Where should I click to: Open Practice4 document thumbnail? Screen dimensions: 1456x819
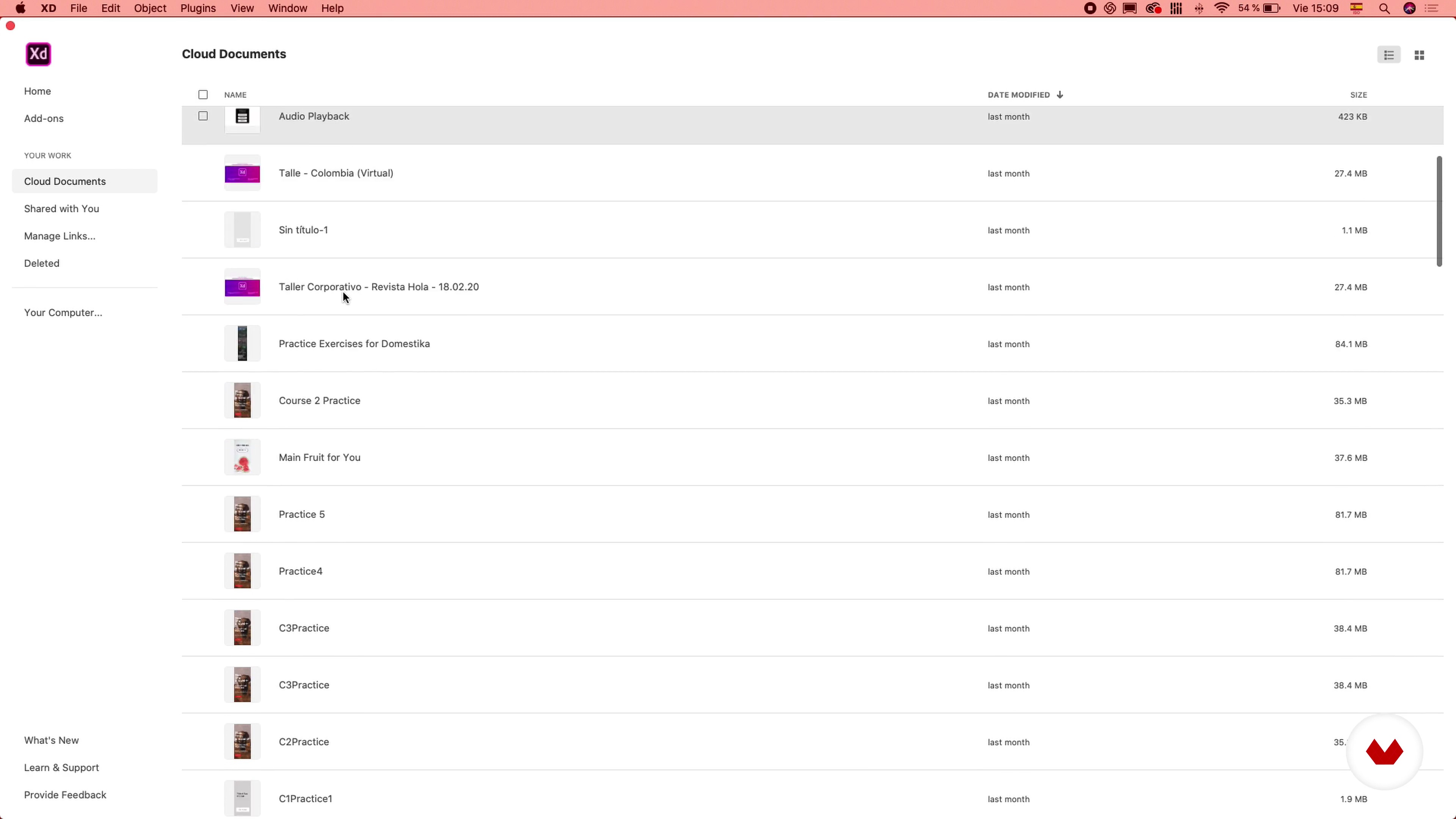243,571
